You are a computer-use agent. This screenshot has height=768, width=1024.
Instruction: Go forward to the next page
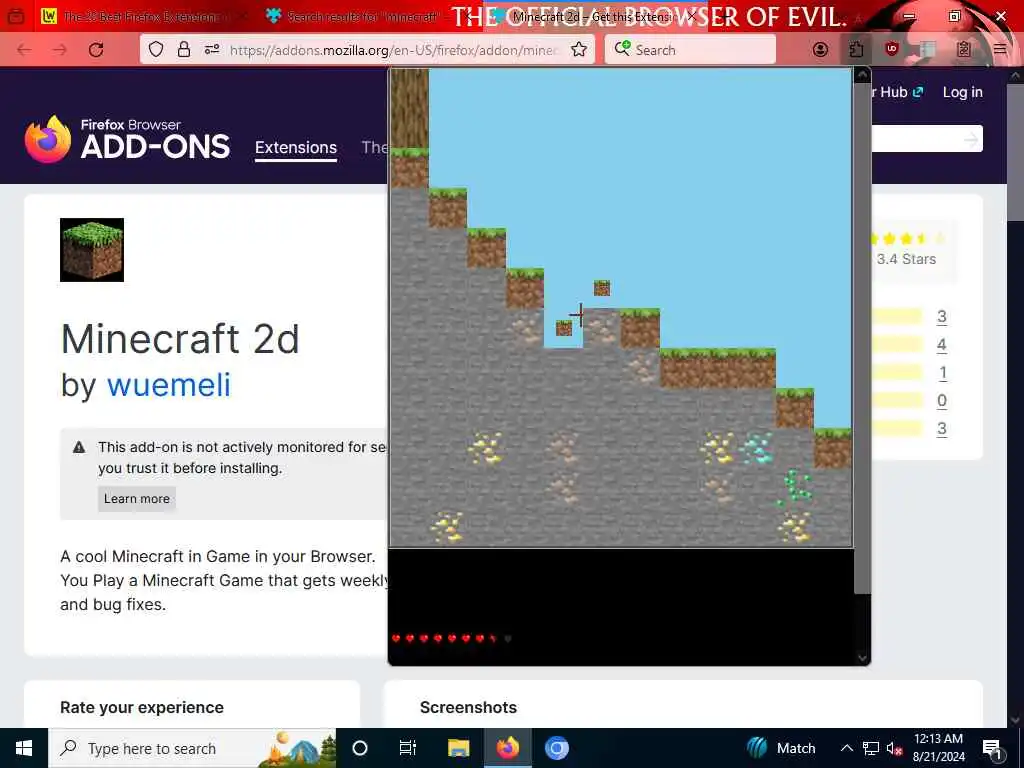[60, 50]
